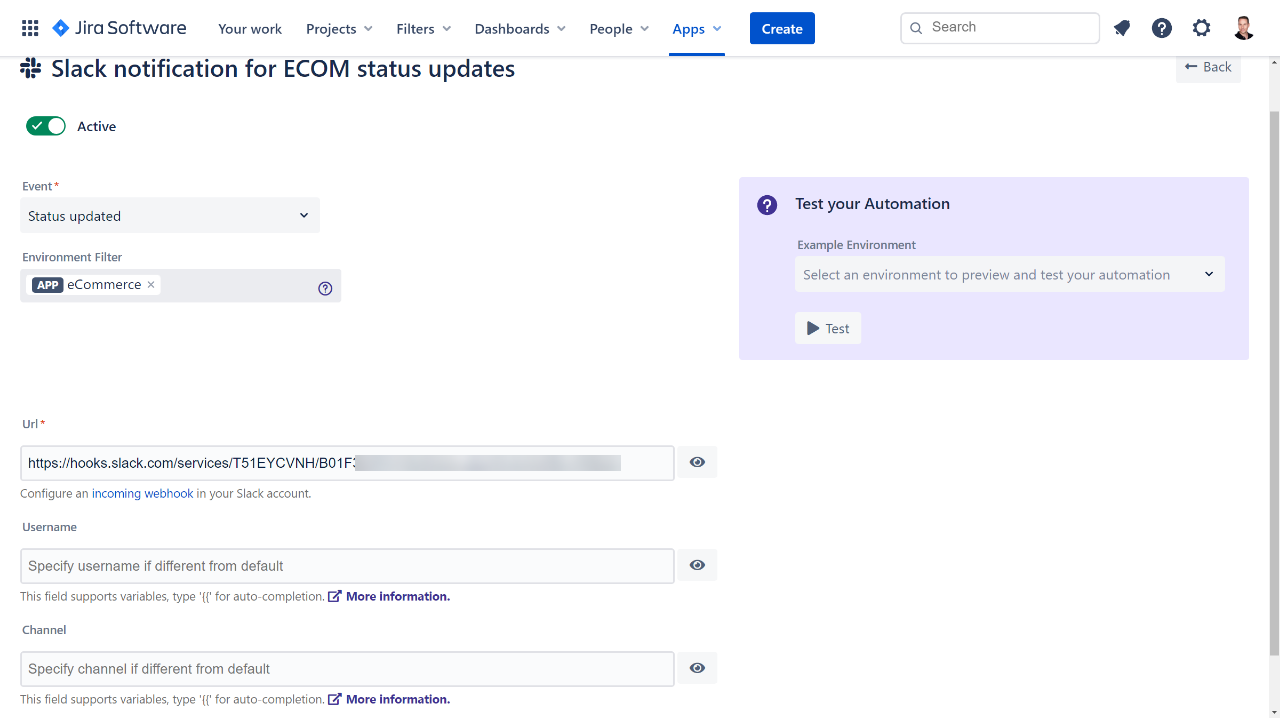Click the user profile avatar

click(1243, 28)
